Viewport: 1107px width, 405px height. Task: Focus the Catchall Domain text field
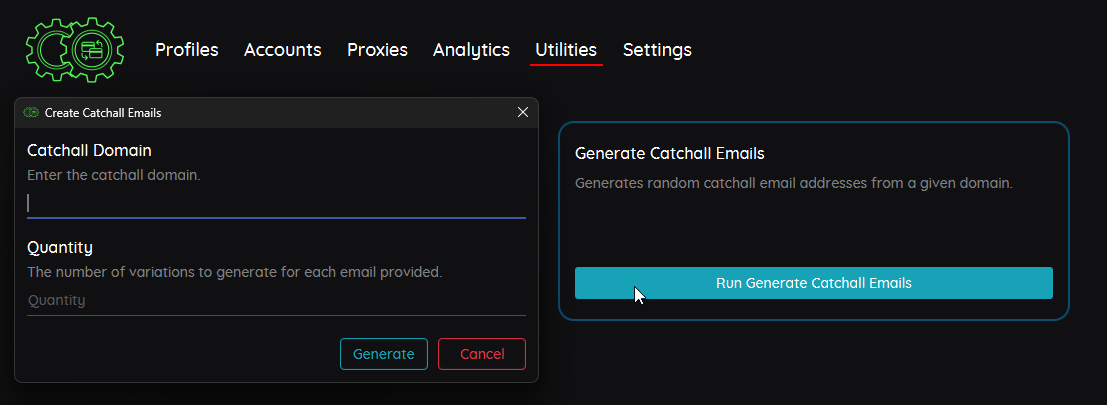(x=276, y=203)
